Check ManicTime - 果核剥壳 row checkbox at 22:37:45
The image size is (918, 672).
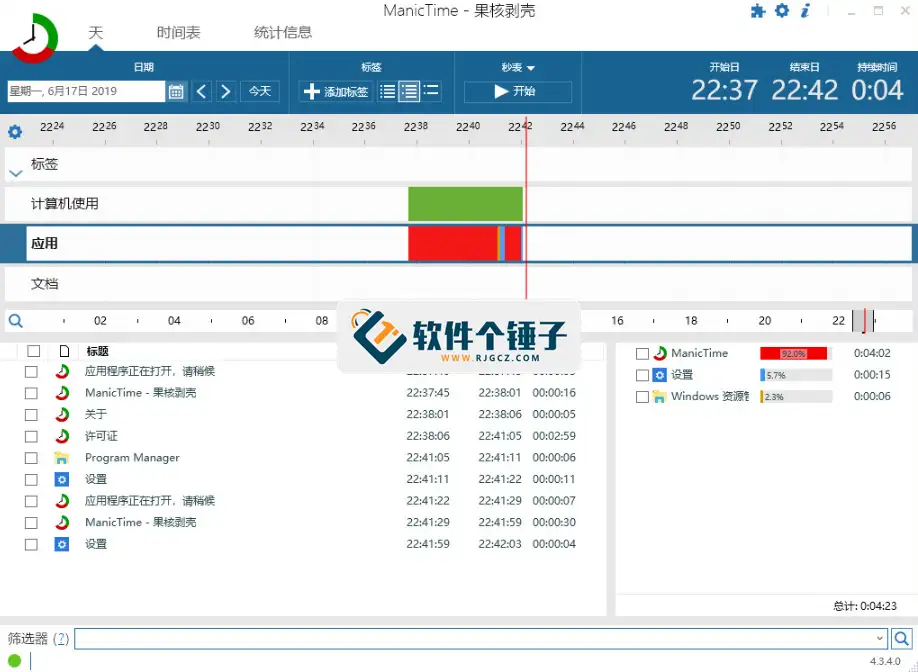tap(31, 393)
